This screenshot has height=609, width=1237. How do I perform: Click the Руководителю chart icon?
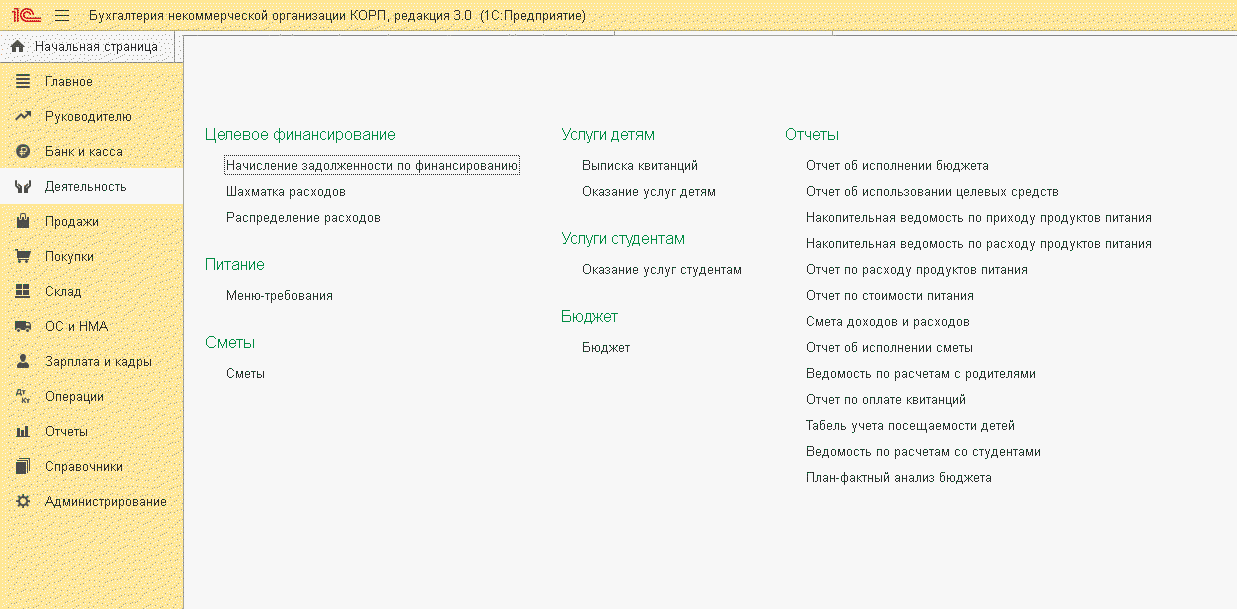[x=23, y=116]
